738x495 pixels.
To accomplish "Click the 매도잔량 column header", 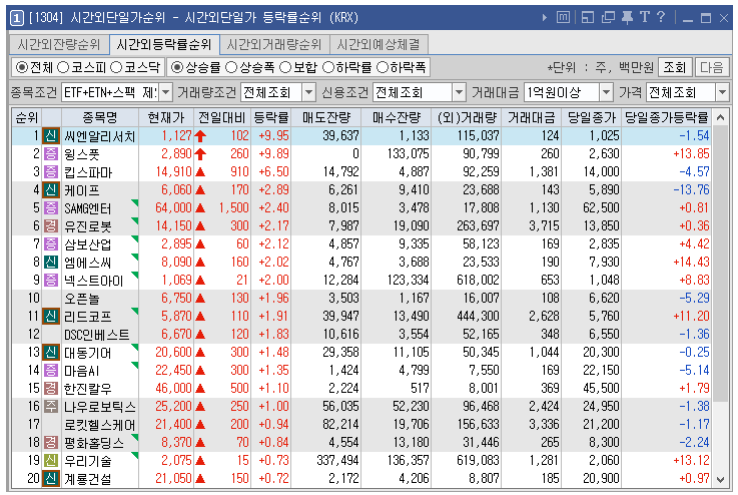I will [x=326, y=117].
